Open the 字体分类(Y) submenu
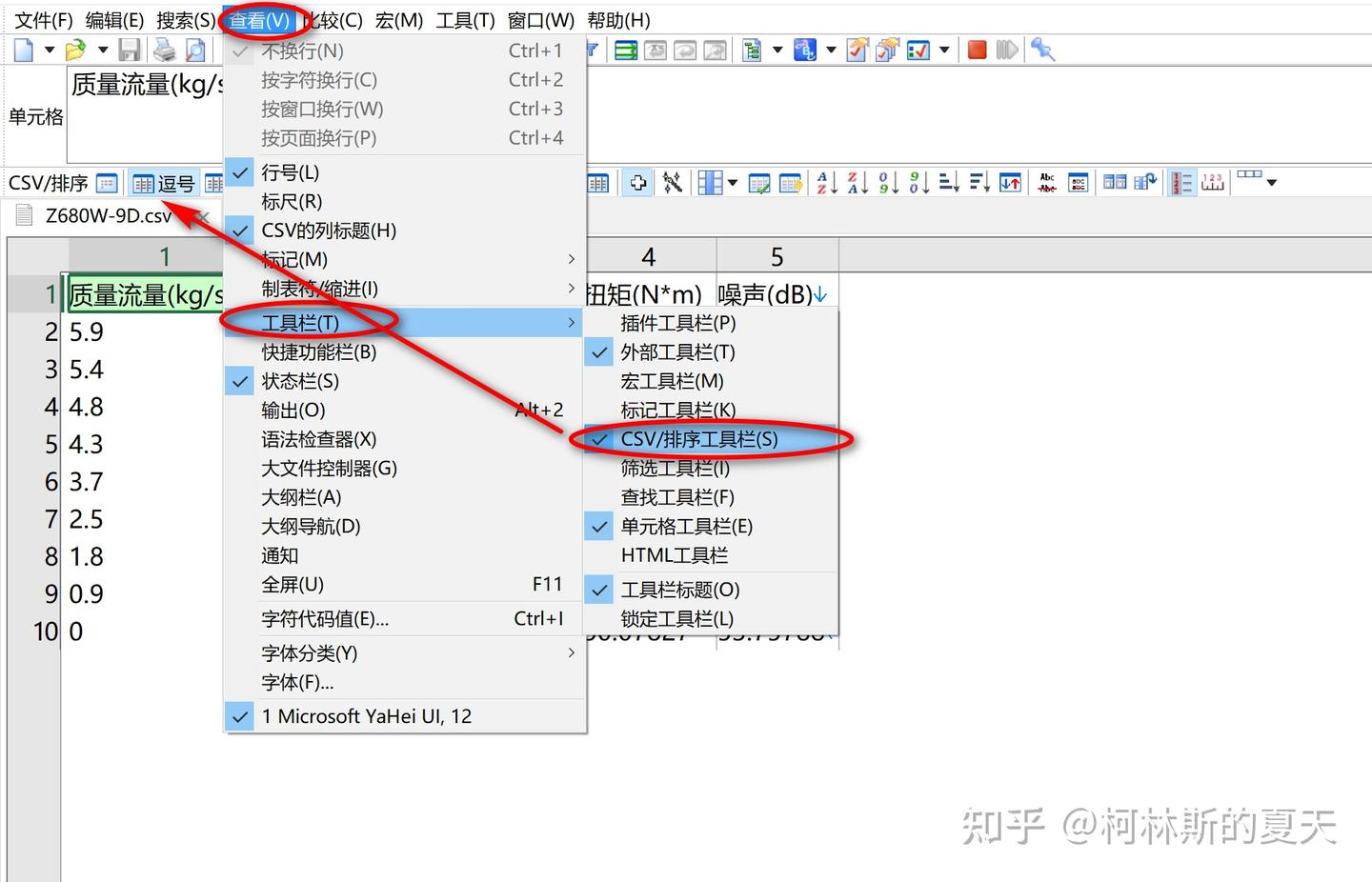 click(308, 653)
